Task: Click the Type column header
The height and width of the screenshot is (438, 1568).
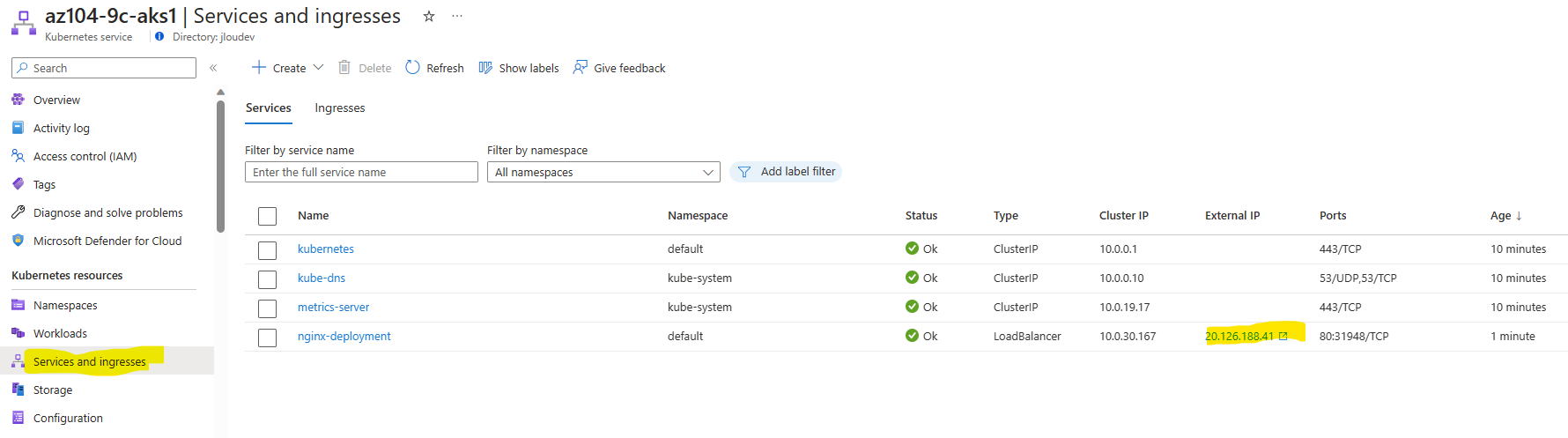Action: pyautogui.click(x=1006, y=215)
